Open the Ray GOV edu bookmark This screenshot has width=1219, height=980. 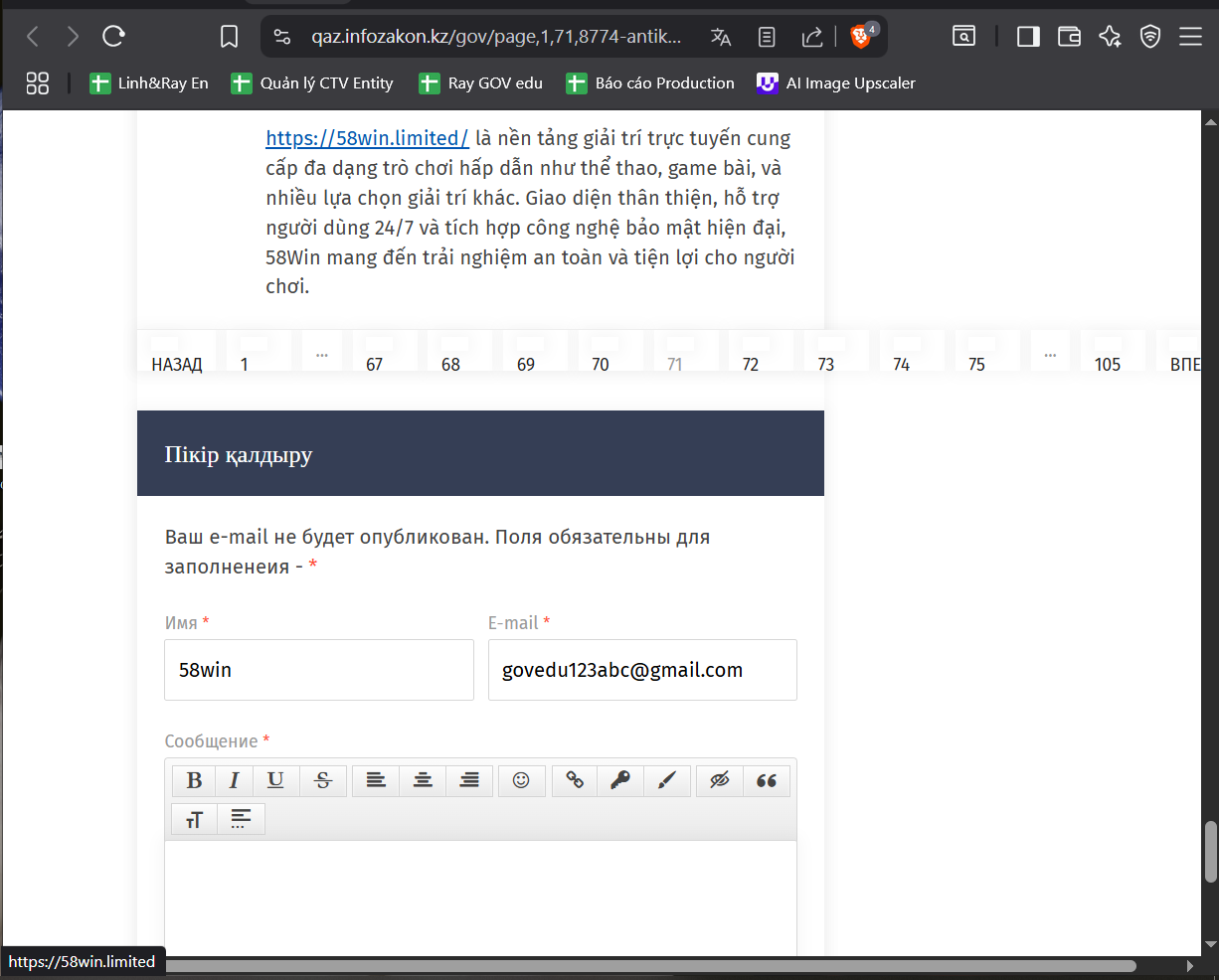[481, 83]
